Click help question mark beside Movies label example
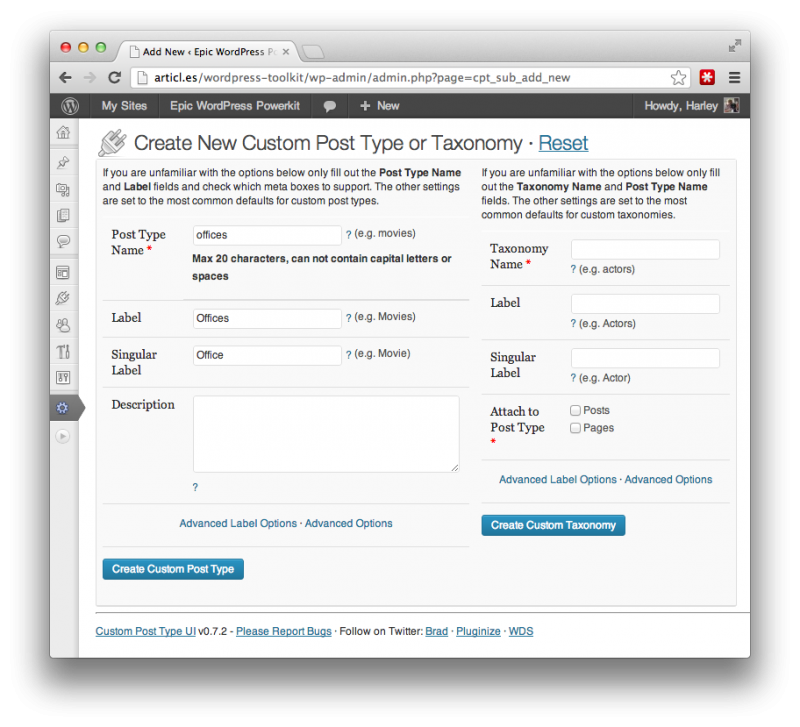The image size is (800, 727). coord(348,317)
